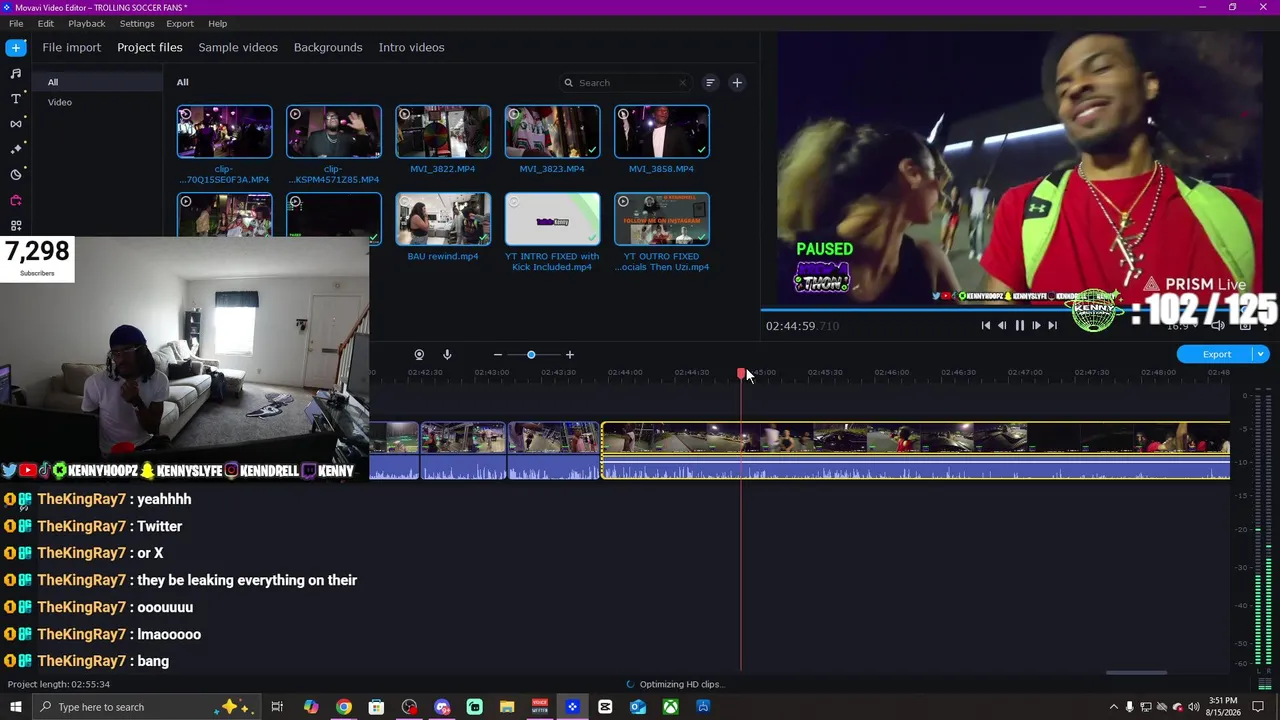Show hidden system tray icons
Image resolution: width=1280 pixels, height=720 pixels.
pos(1113,707)
